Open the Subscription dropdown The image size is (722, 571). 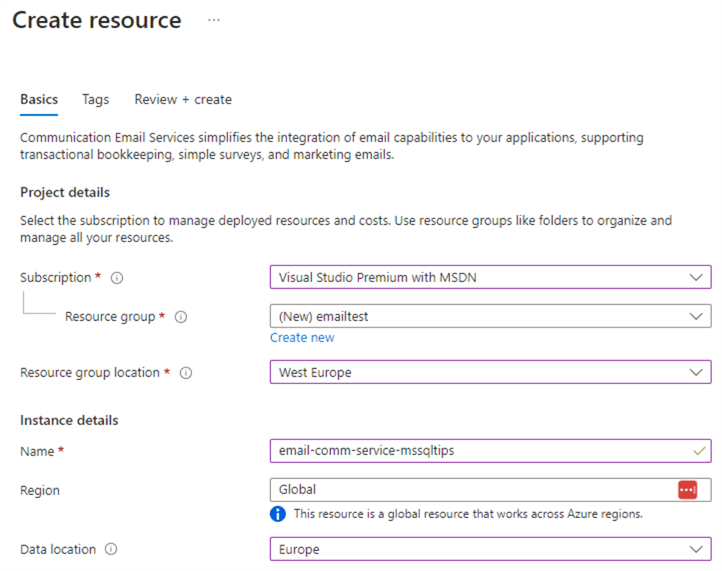[x=490, y=277]
